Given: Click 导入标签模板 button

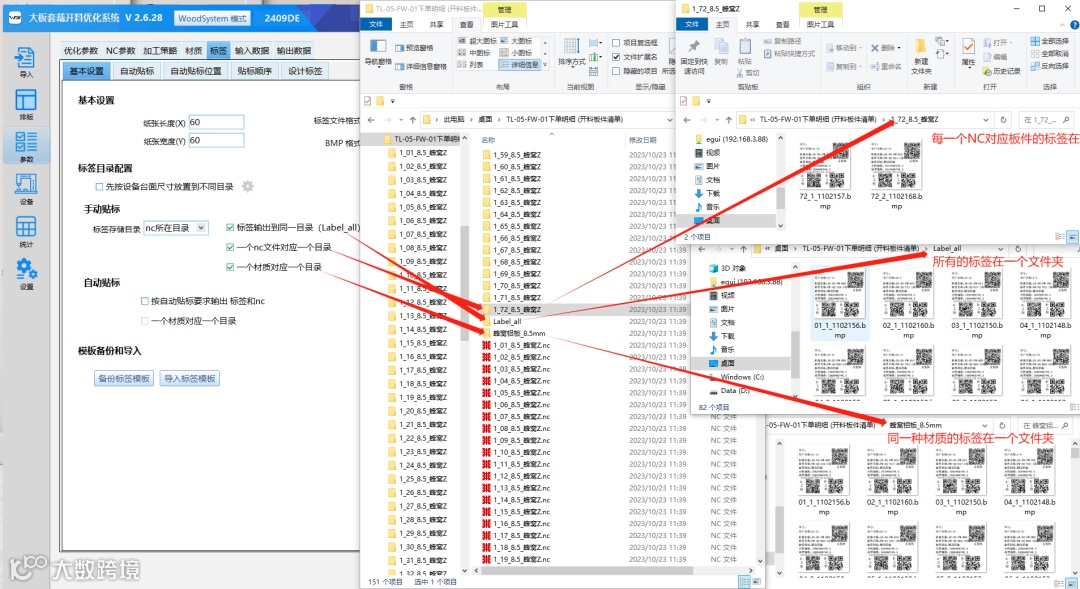Looking at the screenshot, I should pos(189,378).
